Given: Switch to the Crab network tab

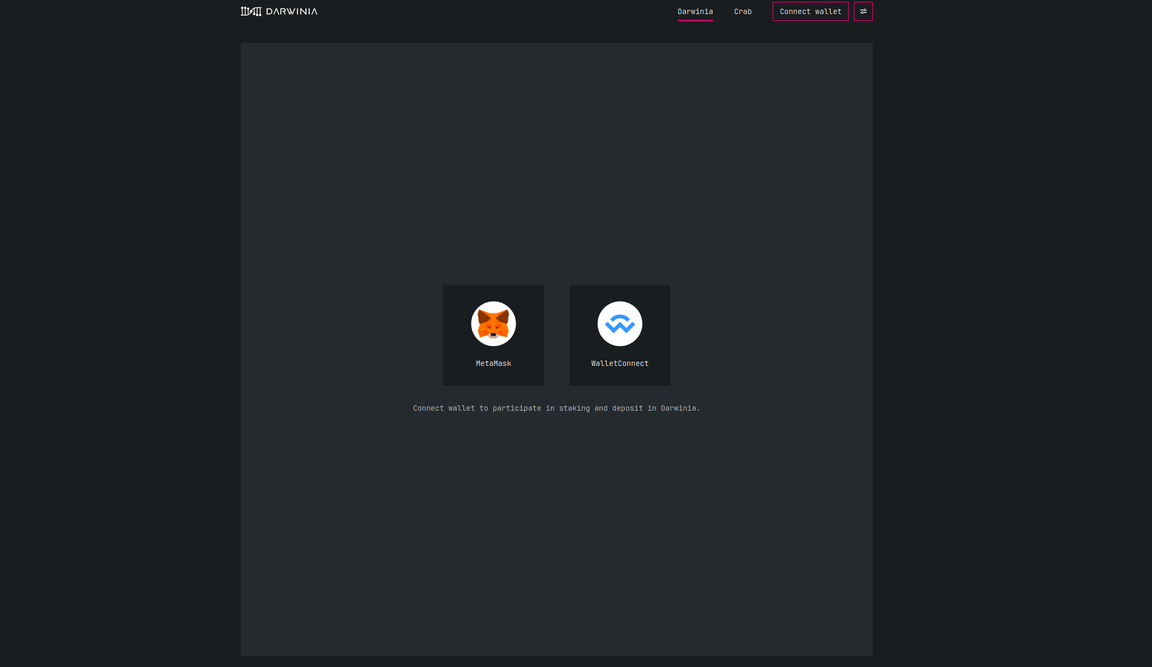Looking at the screenshot, I should pyautogui.click(x=743, y=12).
